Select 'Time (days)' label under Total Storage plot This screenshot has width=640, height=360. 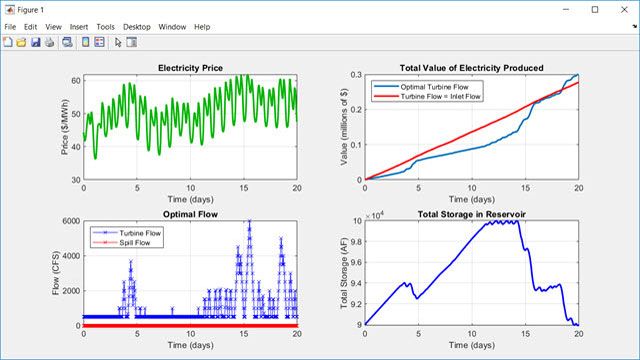[471, 345]
